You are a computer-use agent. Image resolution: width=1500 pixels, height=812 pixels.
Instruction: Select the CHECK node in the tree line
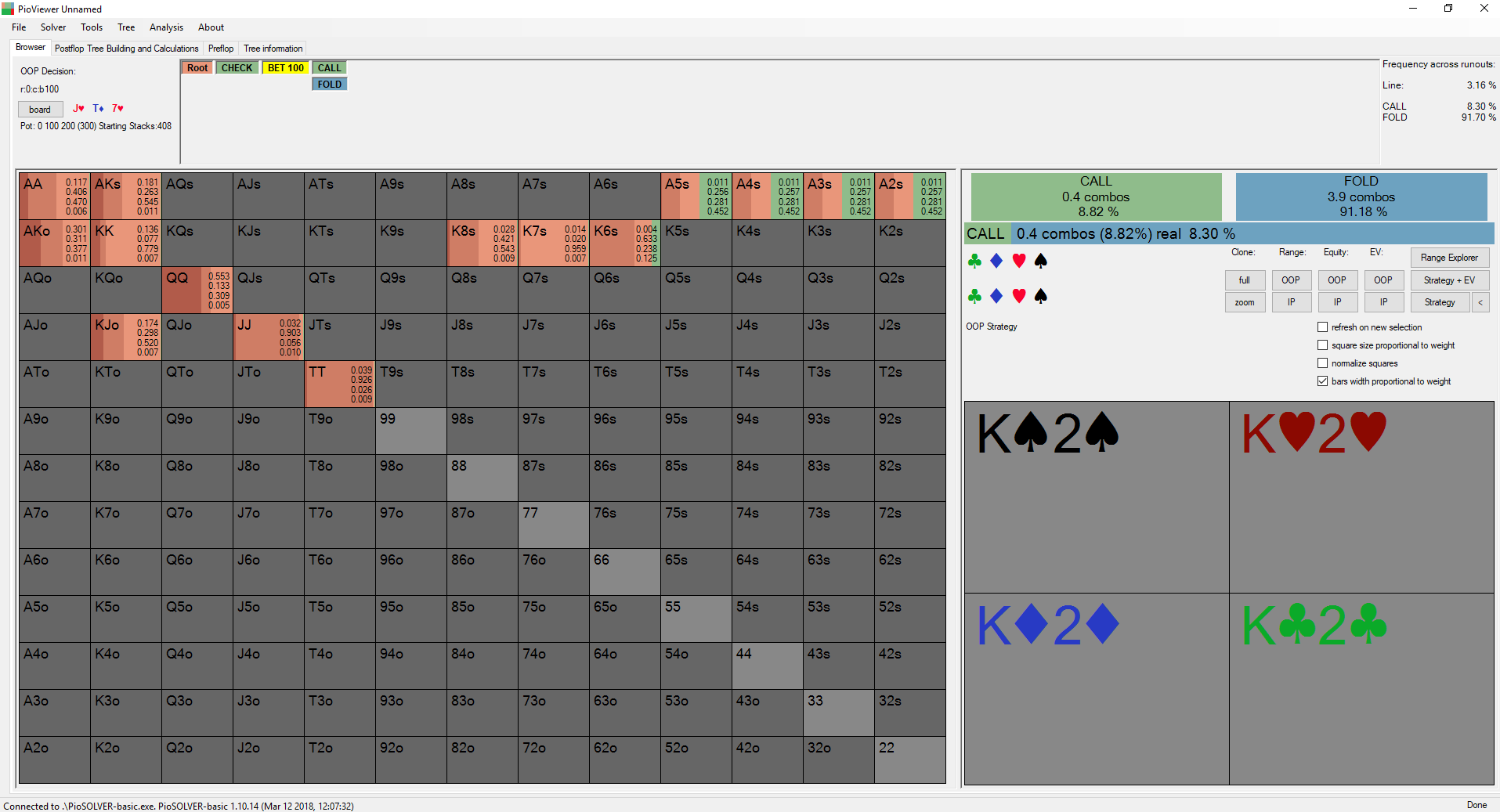point(237,68)
